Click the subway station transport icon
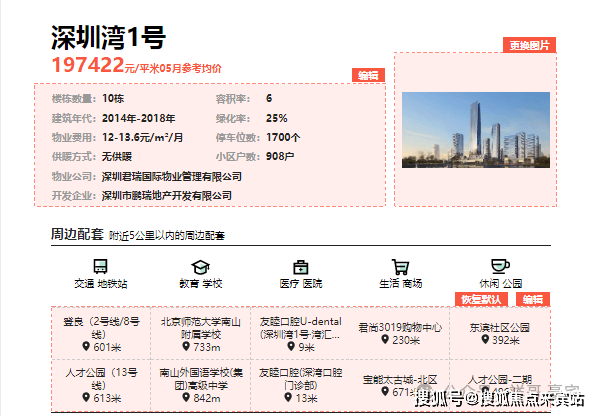Viewport: 599px width, 416px height. click(x=100, y=266)
